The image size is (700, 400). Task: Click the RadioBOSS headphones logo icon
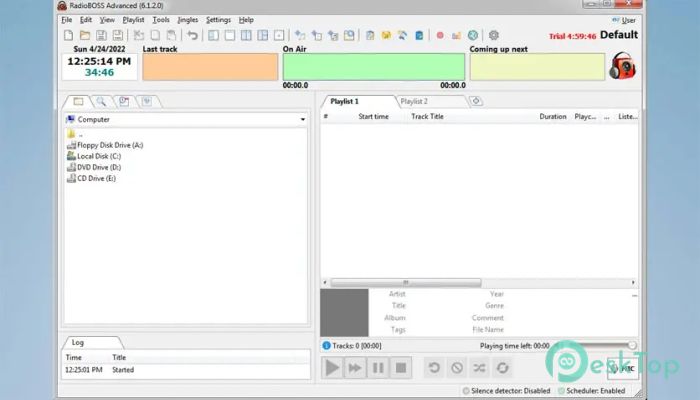[x=622, y=66]
